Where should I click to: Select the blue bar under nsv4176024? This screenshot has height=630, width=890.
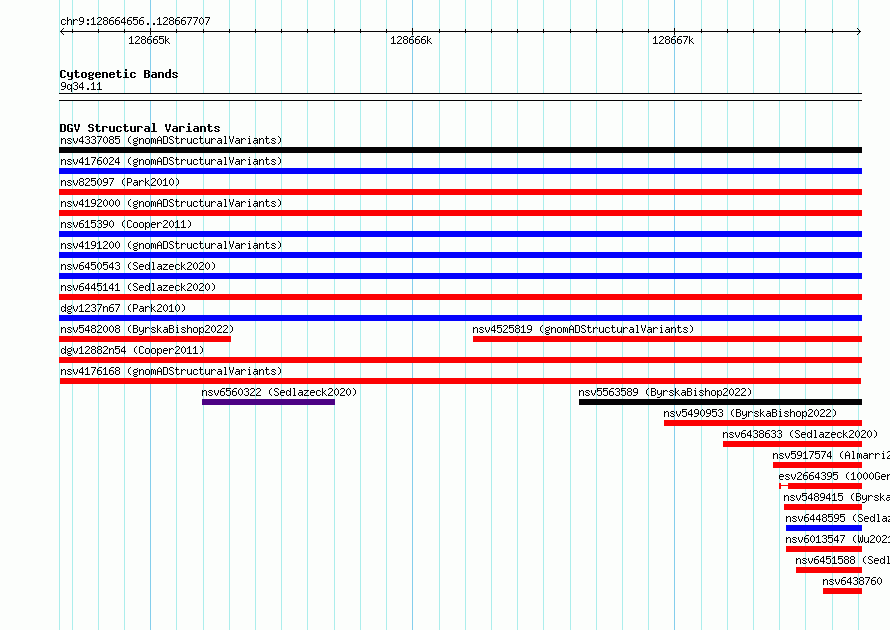point(460,171)
